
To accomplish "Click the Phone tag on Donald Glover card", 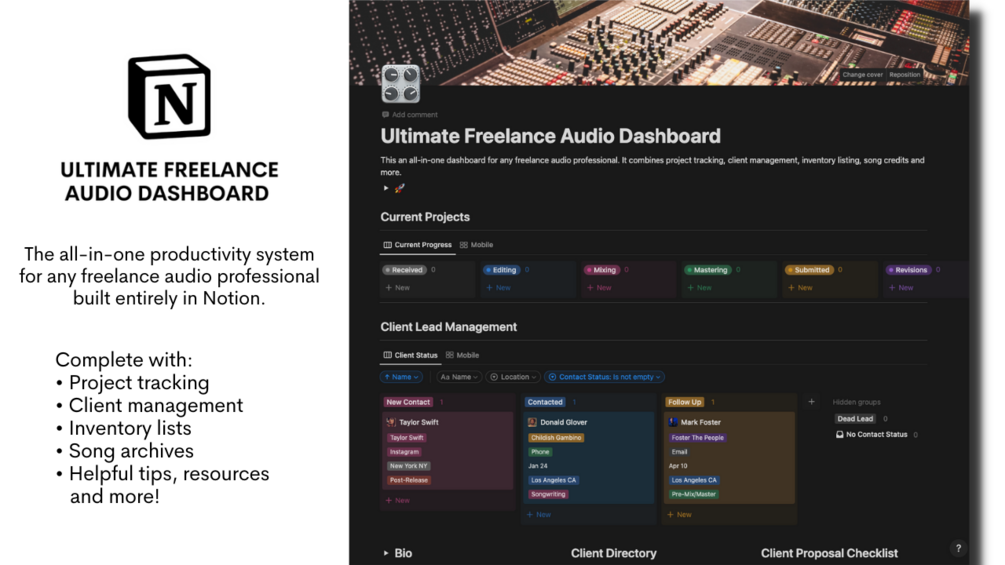I will coord(540,452).
